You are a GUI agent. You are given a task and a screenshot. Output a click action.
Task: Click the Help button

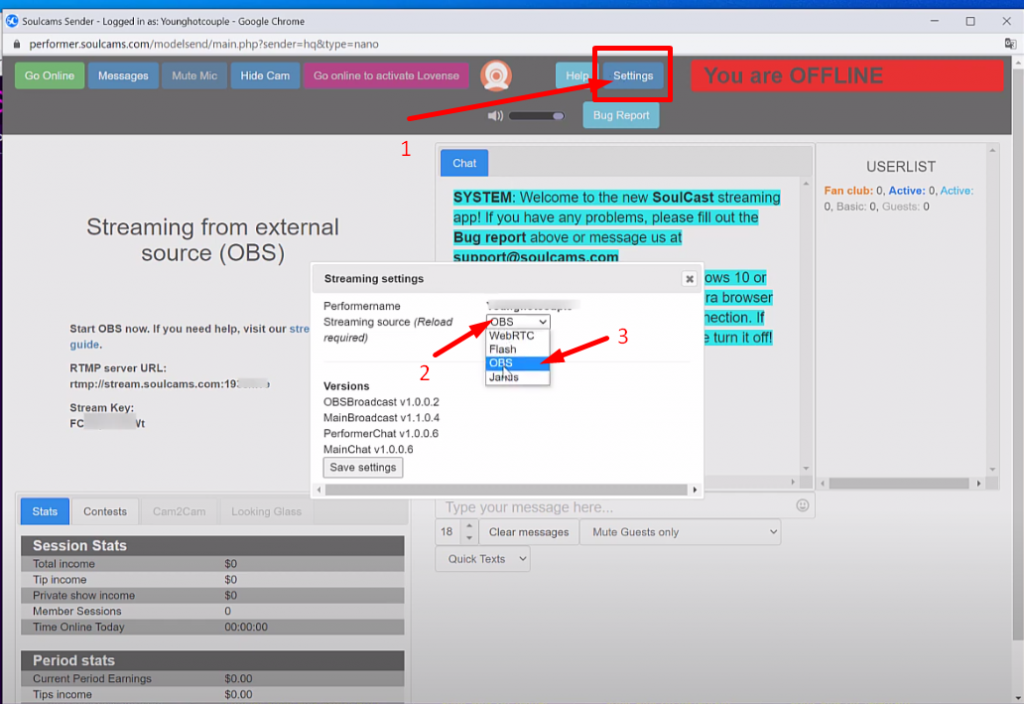pos(577,76)
